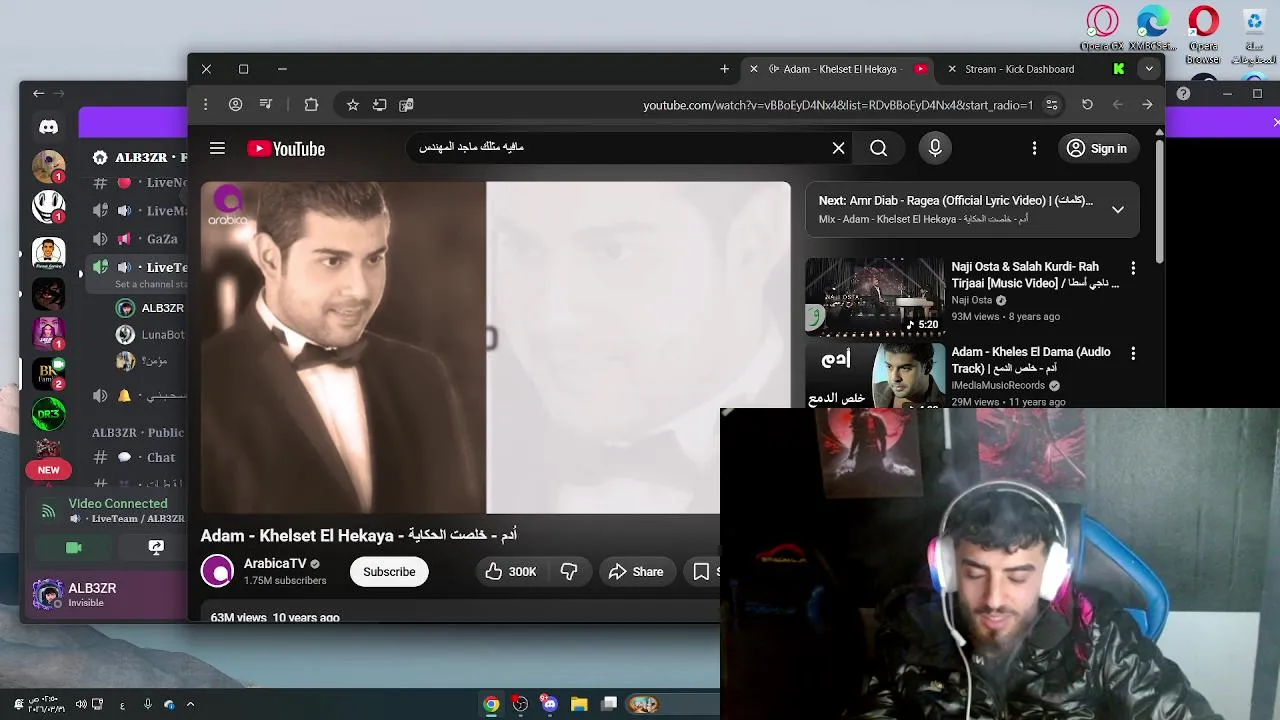Toggle Discord camera video button
This screenshot has height=720, width=1280.
pos(73,547)
